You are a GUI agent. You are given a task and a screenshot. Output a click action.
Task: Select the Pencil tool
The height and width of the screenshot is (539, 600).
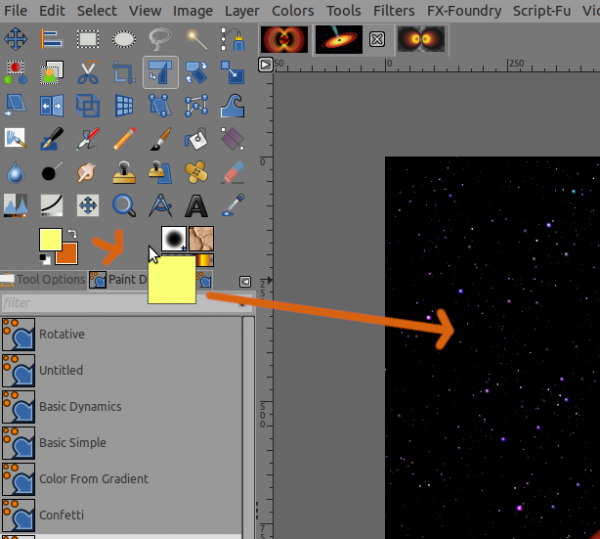[x=124, y=139]
